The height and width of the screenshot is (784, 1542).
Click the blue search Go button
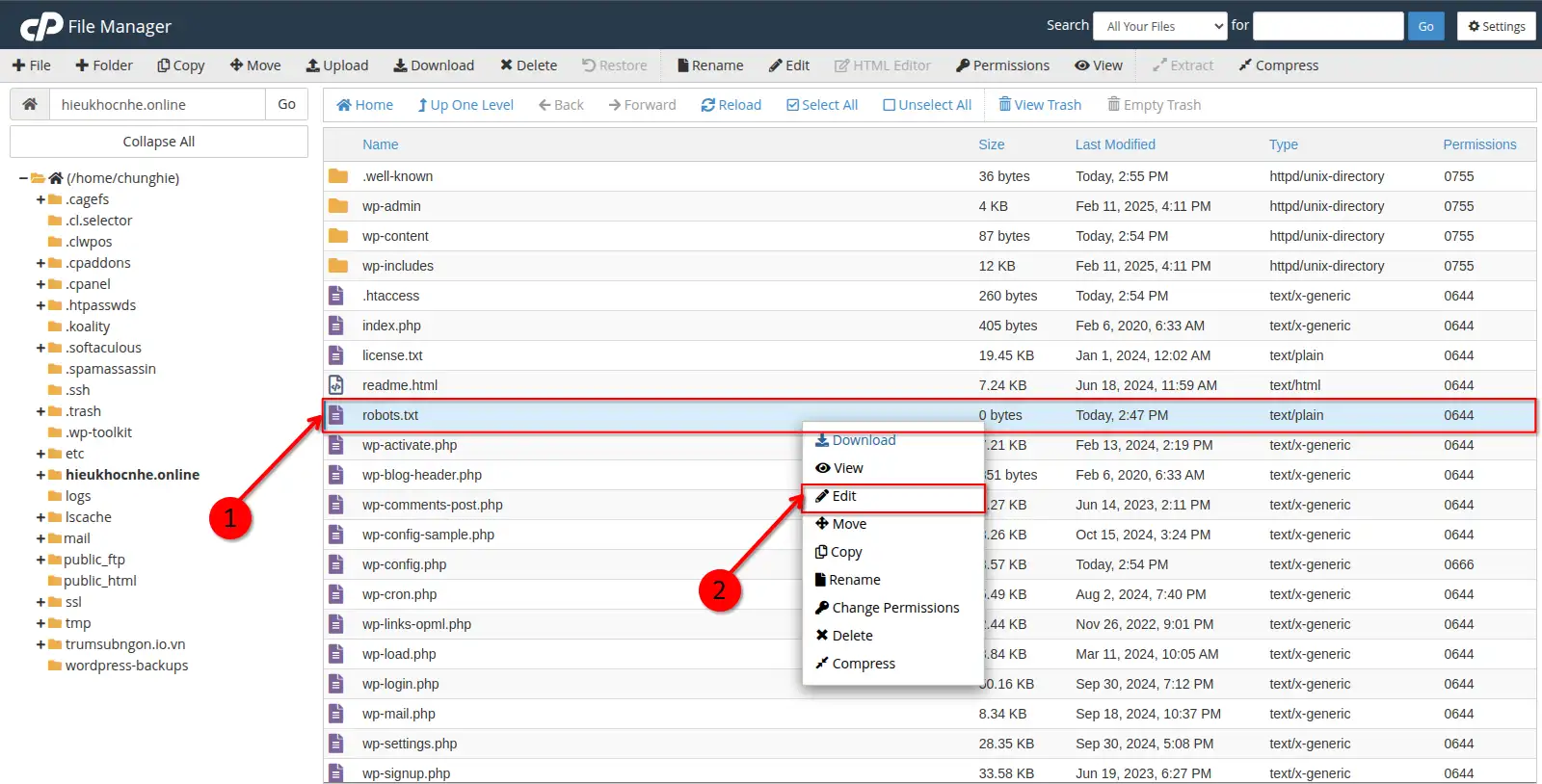click(x=1426, y=26)
